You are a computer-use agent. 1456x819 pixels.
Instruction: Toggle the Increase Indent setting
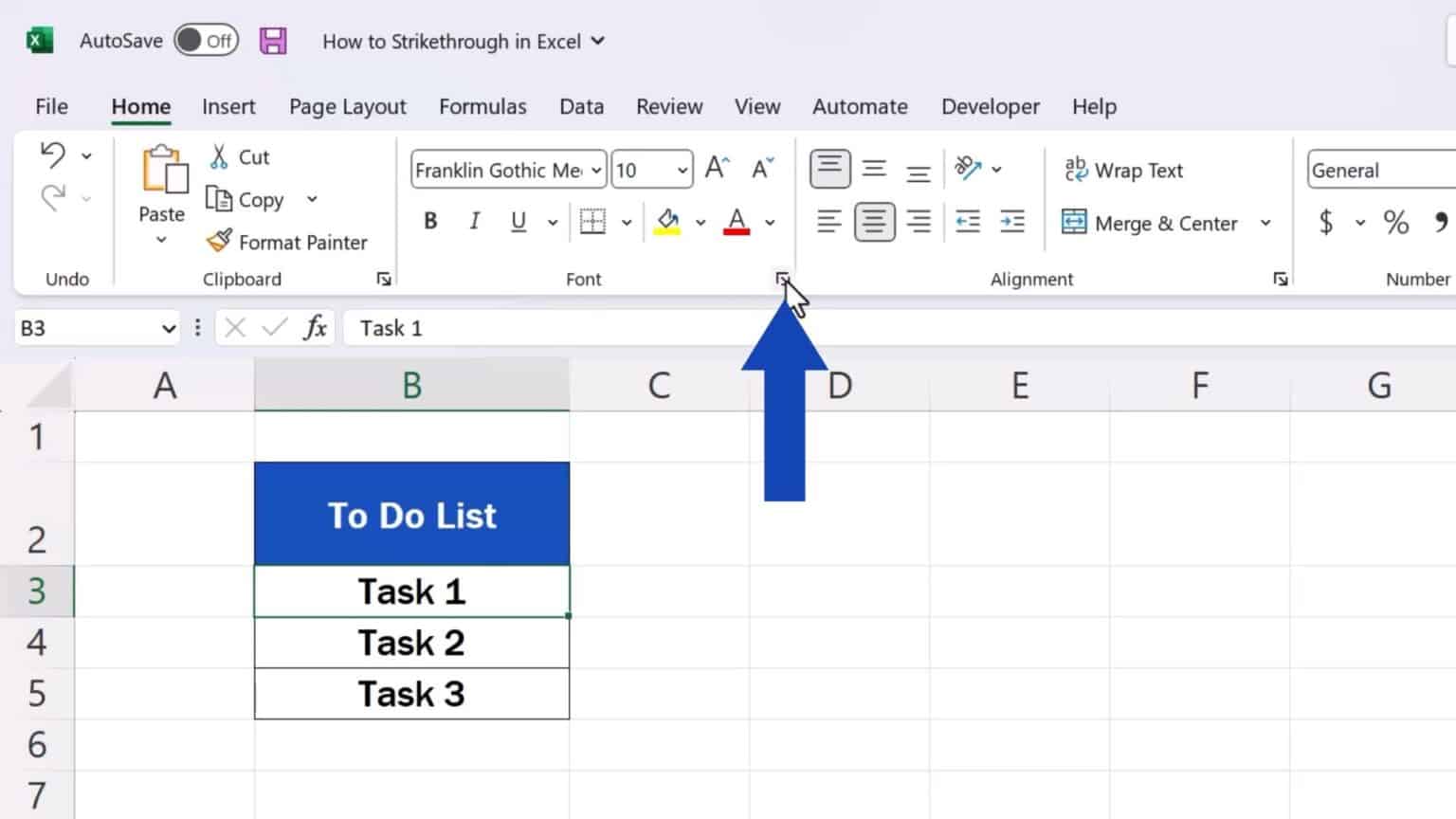tap(1011, 221)
